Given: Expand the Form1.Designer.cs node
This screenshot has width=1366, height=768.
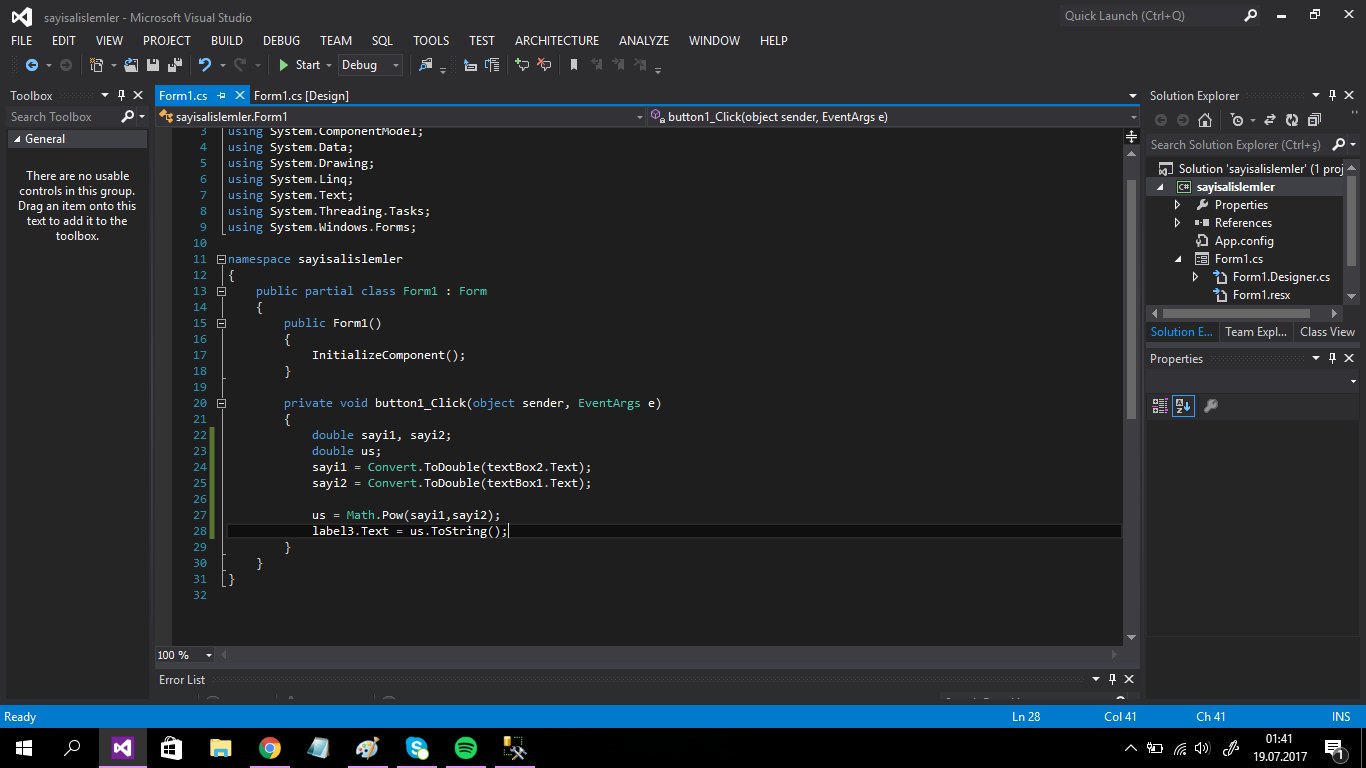Looking at the screenshot, I should click(x=1195, y=277).
